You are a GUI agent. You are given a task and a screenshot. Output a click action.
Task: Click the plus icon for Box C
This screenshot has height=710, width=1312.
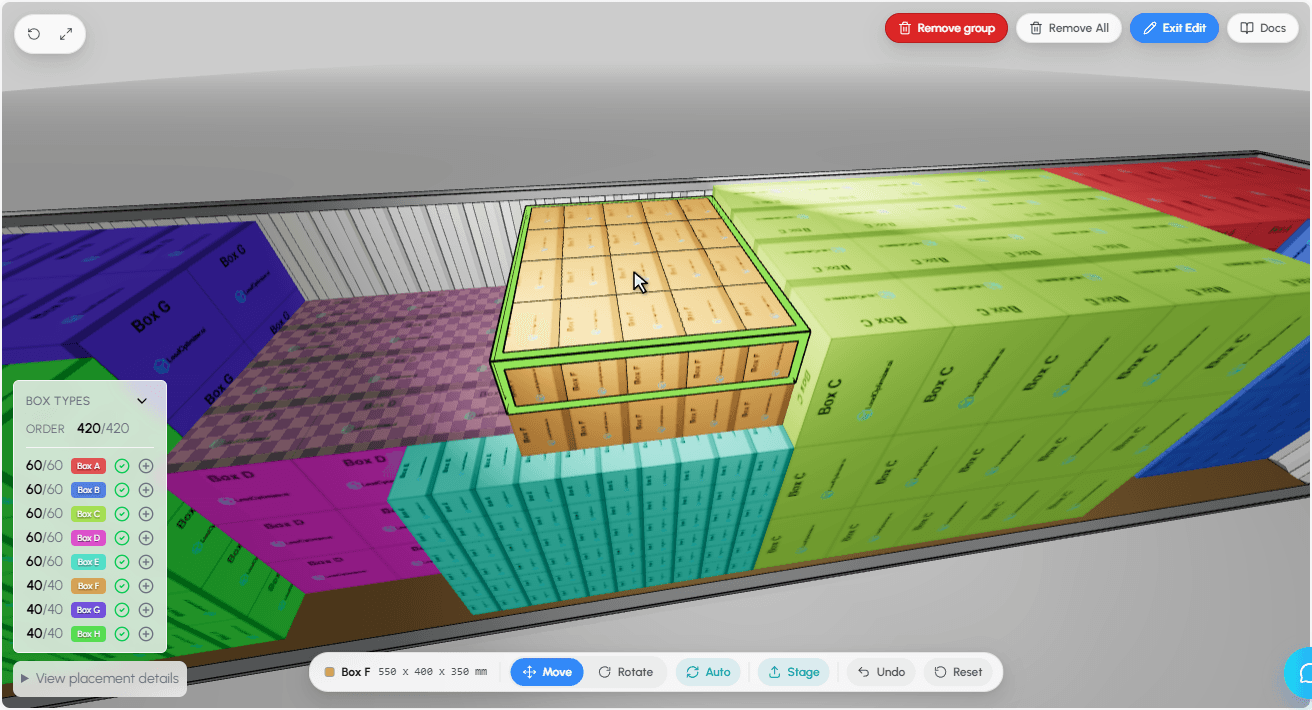[x=146, y=514]
